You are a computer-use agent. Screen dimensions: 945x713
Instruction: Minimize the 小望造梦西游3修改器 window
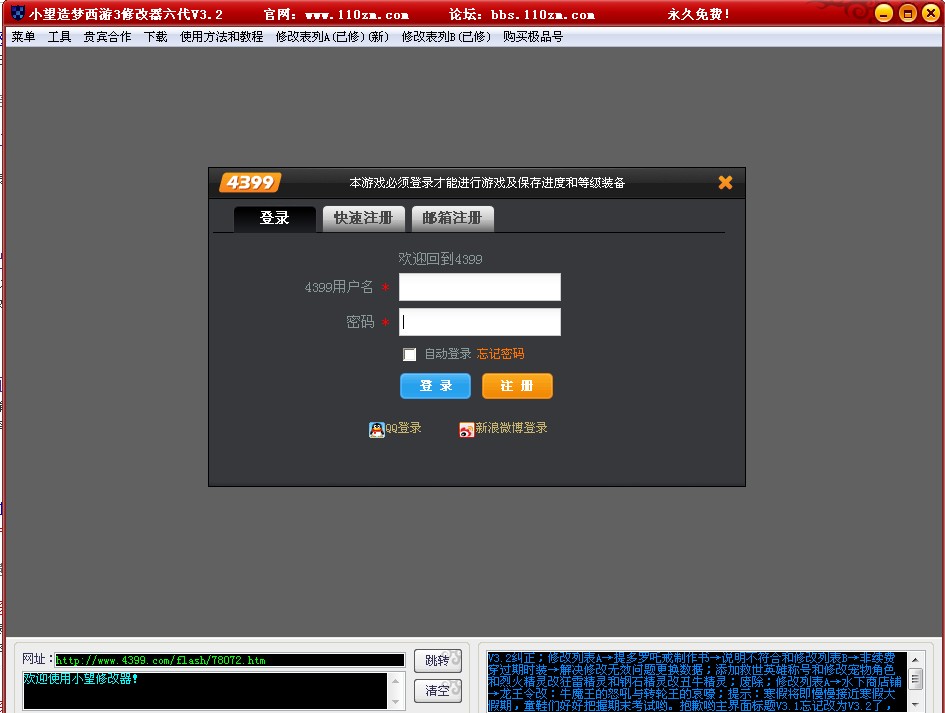coord(884,13)
